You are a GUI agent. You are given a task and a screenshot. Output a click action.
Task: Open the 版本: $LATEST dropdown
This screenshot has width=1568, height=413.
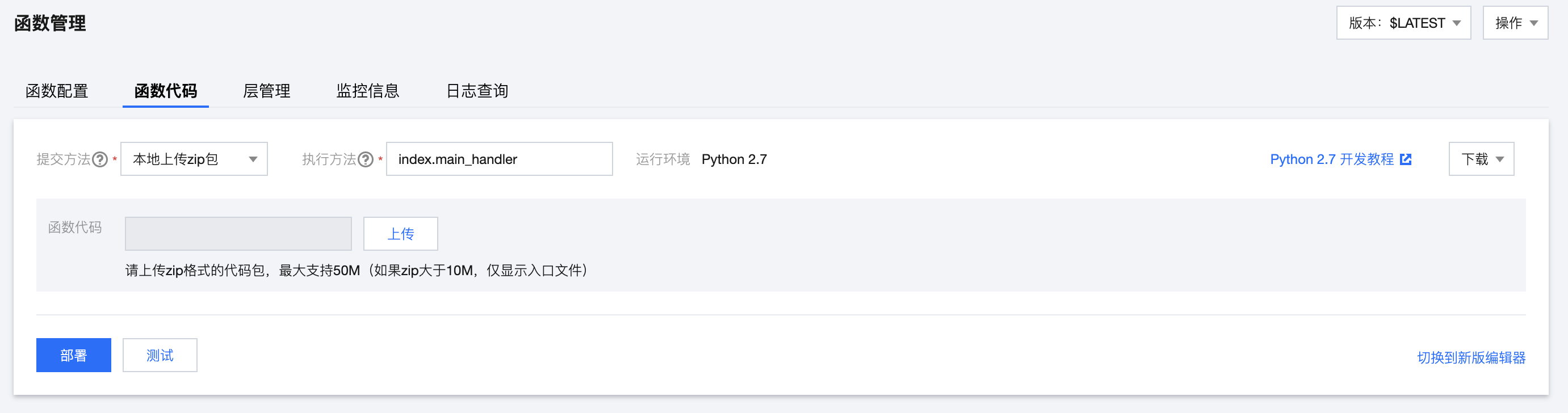pyautogui.click(x=1403, y=23)
